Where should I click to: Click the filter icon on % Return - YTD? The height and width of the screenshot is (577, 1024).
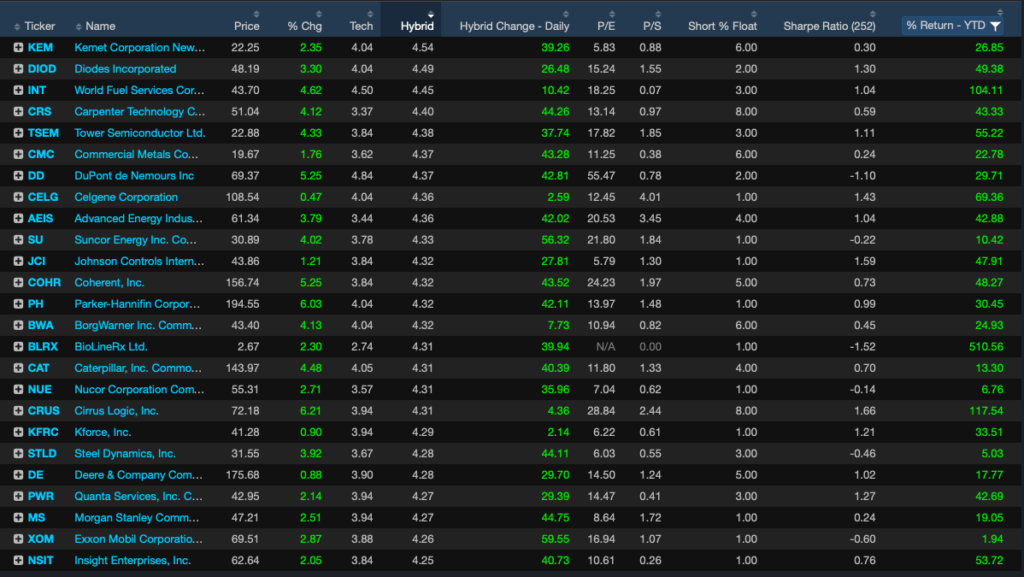click(995, 26)
